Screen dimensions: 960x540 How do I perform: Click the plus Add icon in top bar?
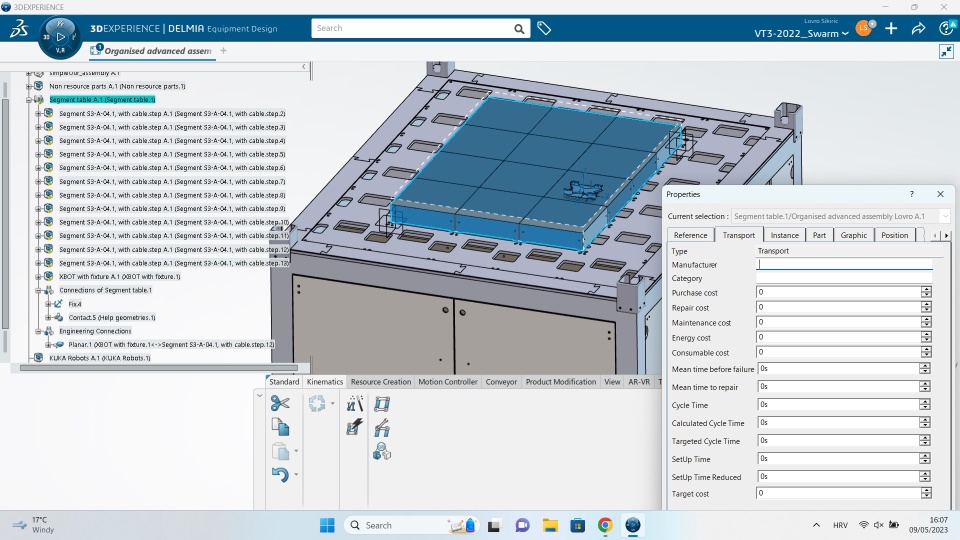click(x=891, y=28)
